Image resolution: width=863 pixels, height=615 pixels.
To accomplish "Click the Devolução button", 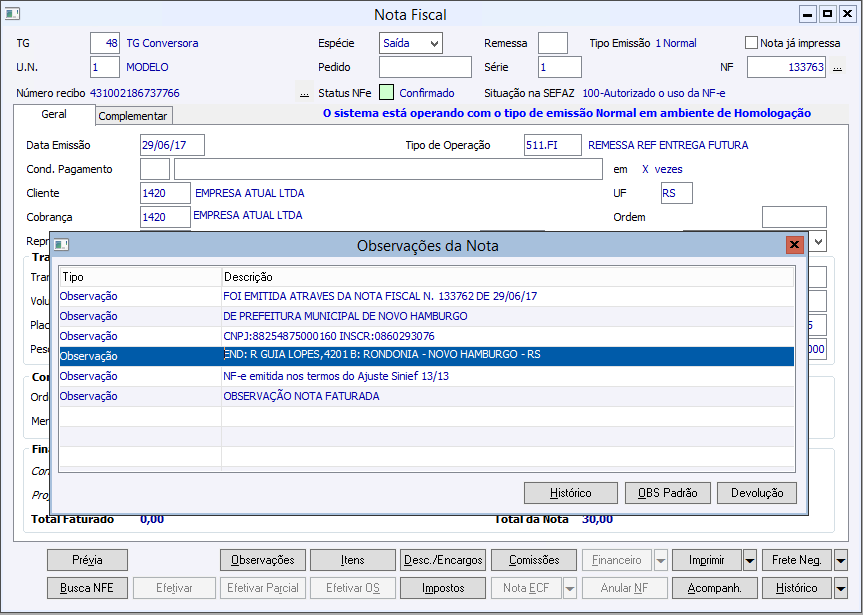I will coord(757,493).
